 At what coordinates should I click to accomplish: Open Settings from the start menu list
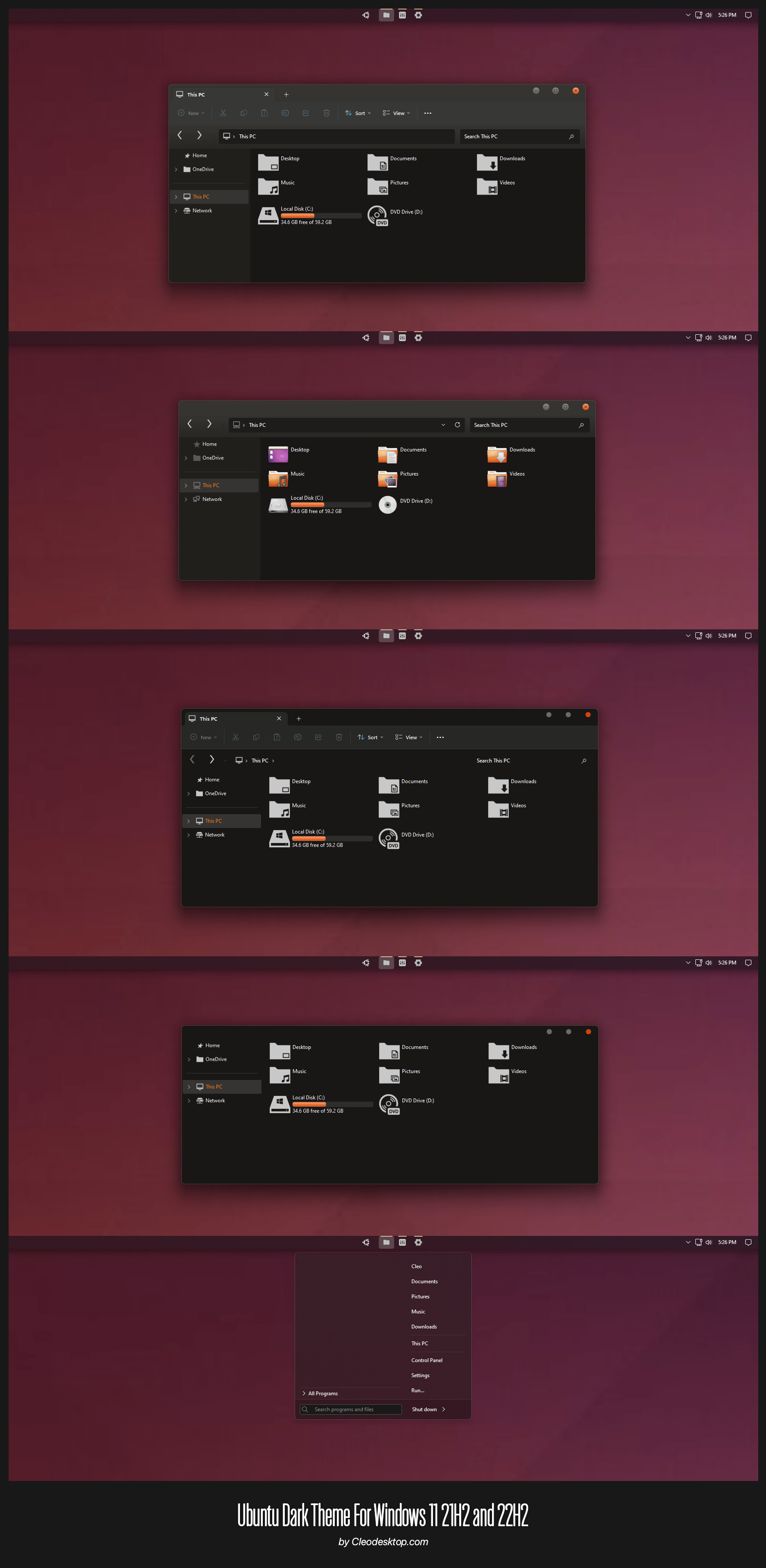tap(420, 1375)
